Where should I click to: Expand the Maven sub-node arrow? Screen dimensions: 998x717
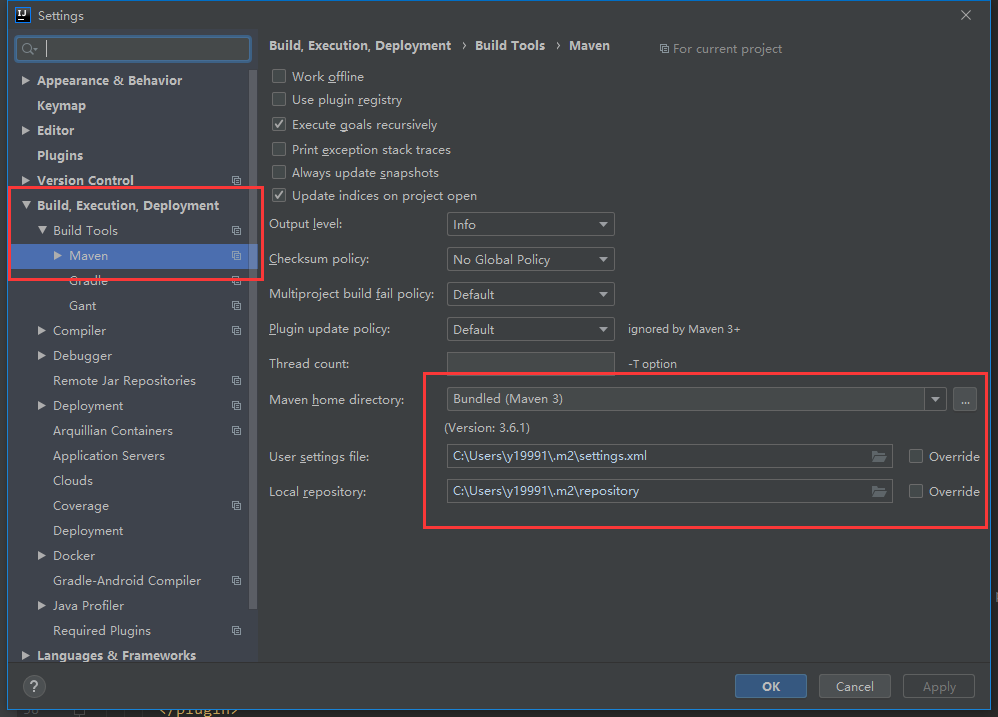[58, 255]
